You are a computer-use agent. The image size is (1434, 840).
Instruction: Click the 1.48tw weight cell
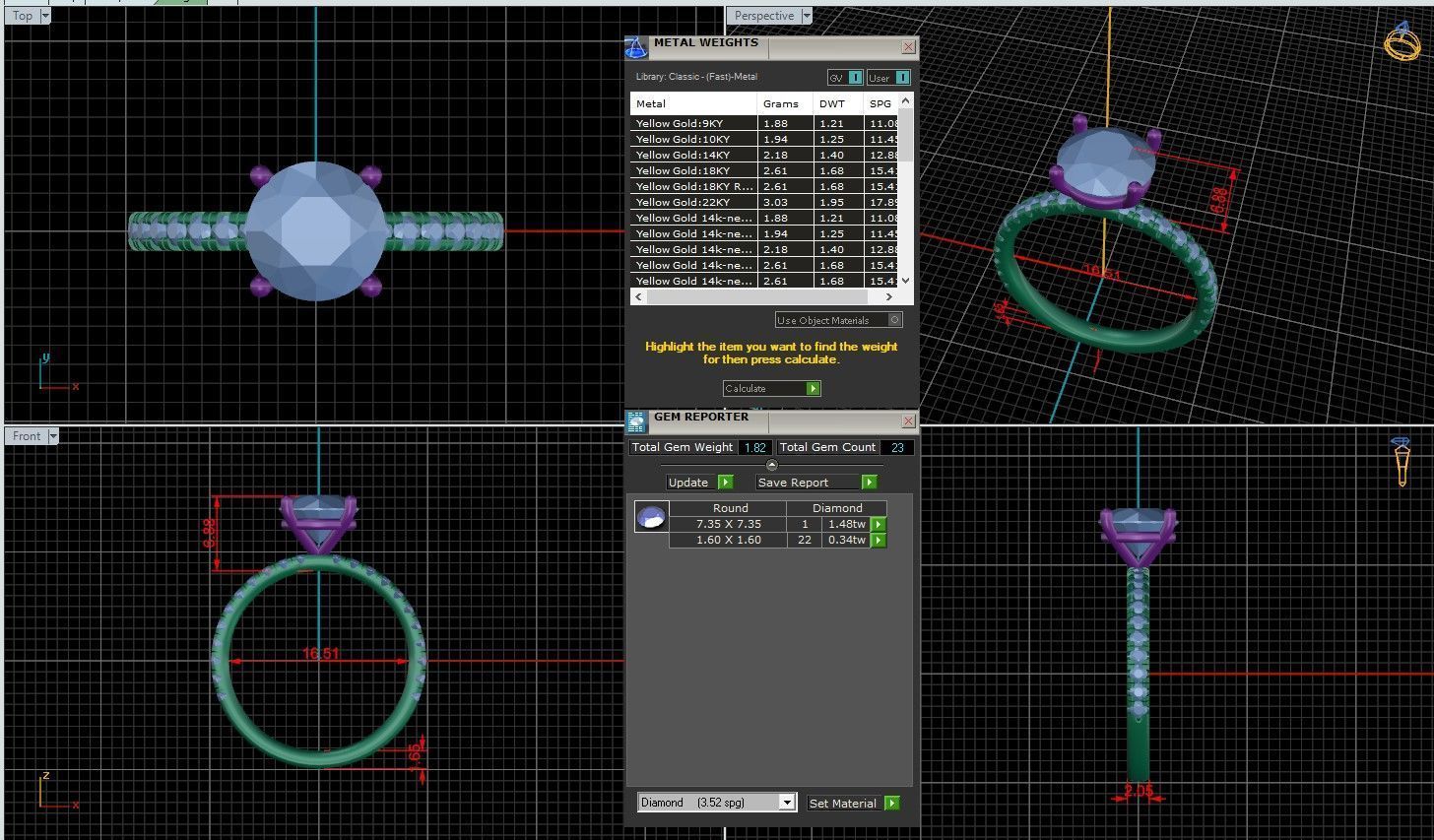[847, 525]
